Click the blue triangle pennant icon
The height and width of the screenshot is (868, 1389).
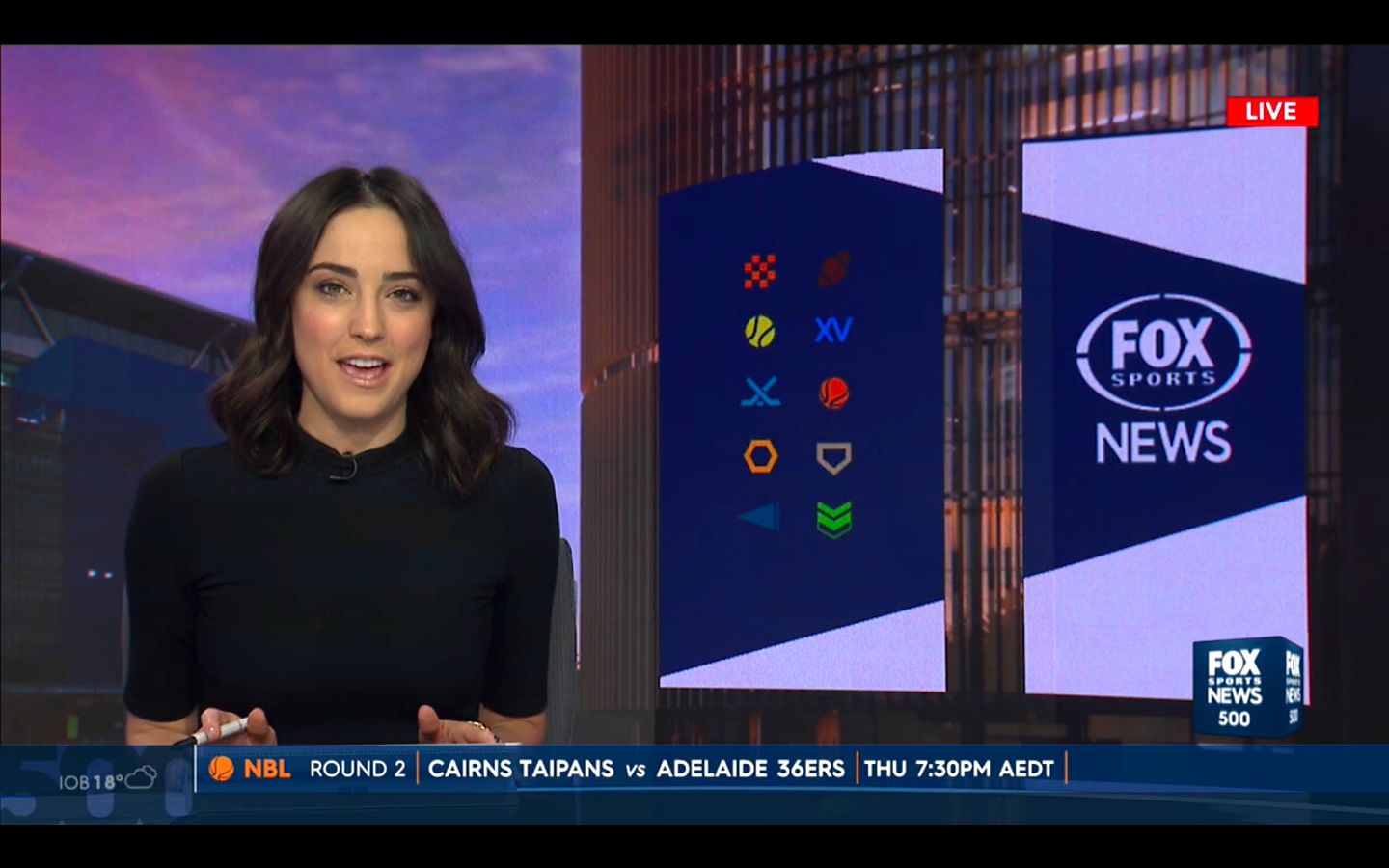[x=760, y=517]
